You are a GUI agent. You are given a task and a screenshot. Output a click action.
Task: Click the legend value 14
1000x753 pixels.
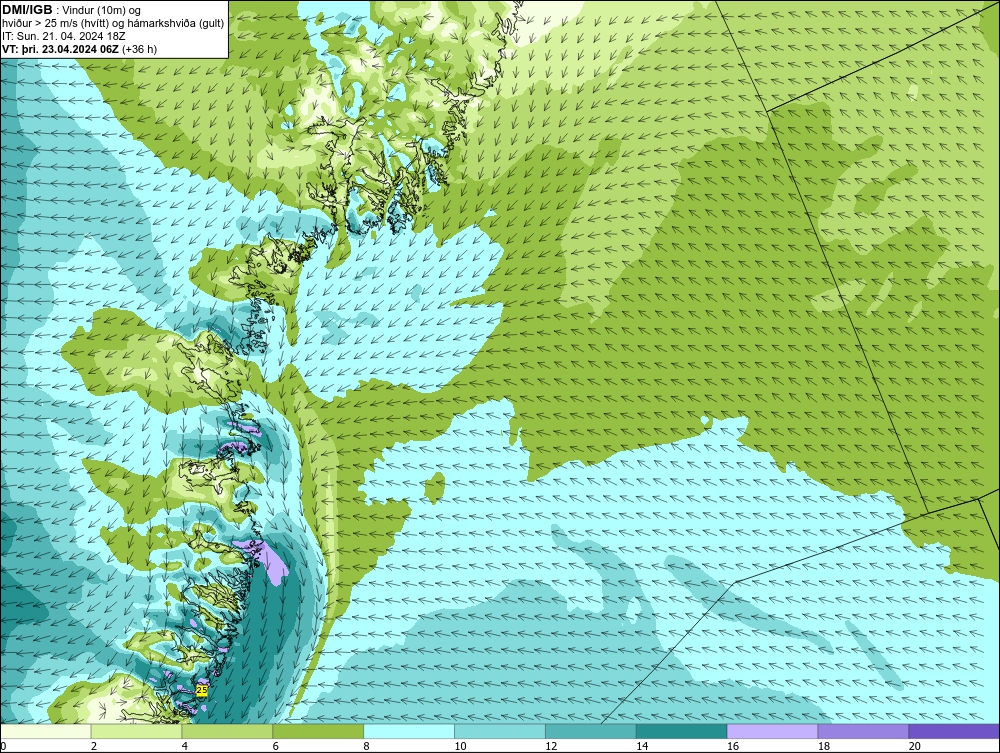tap(642, 746)
